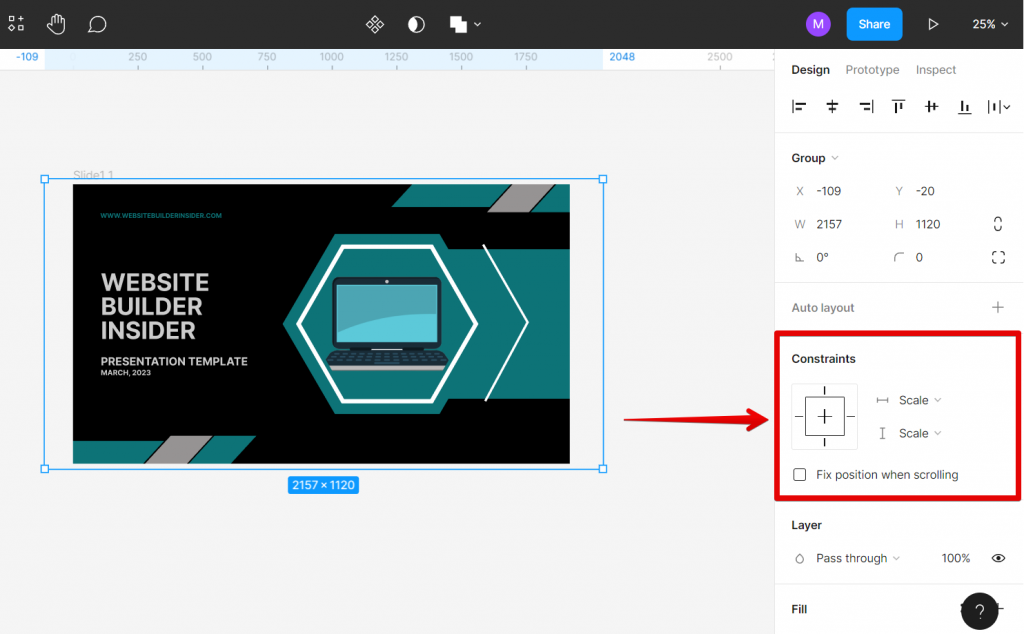Start presentation with the play button
Screen dimensions: 1024x634
click(x=933, y=24)
